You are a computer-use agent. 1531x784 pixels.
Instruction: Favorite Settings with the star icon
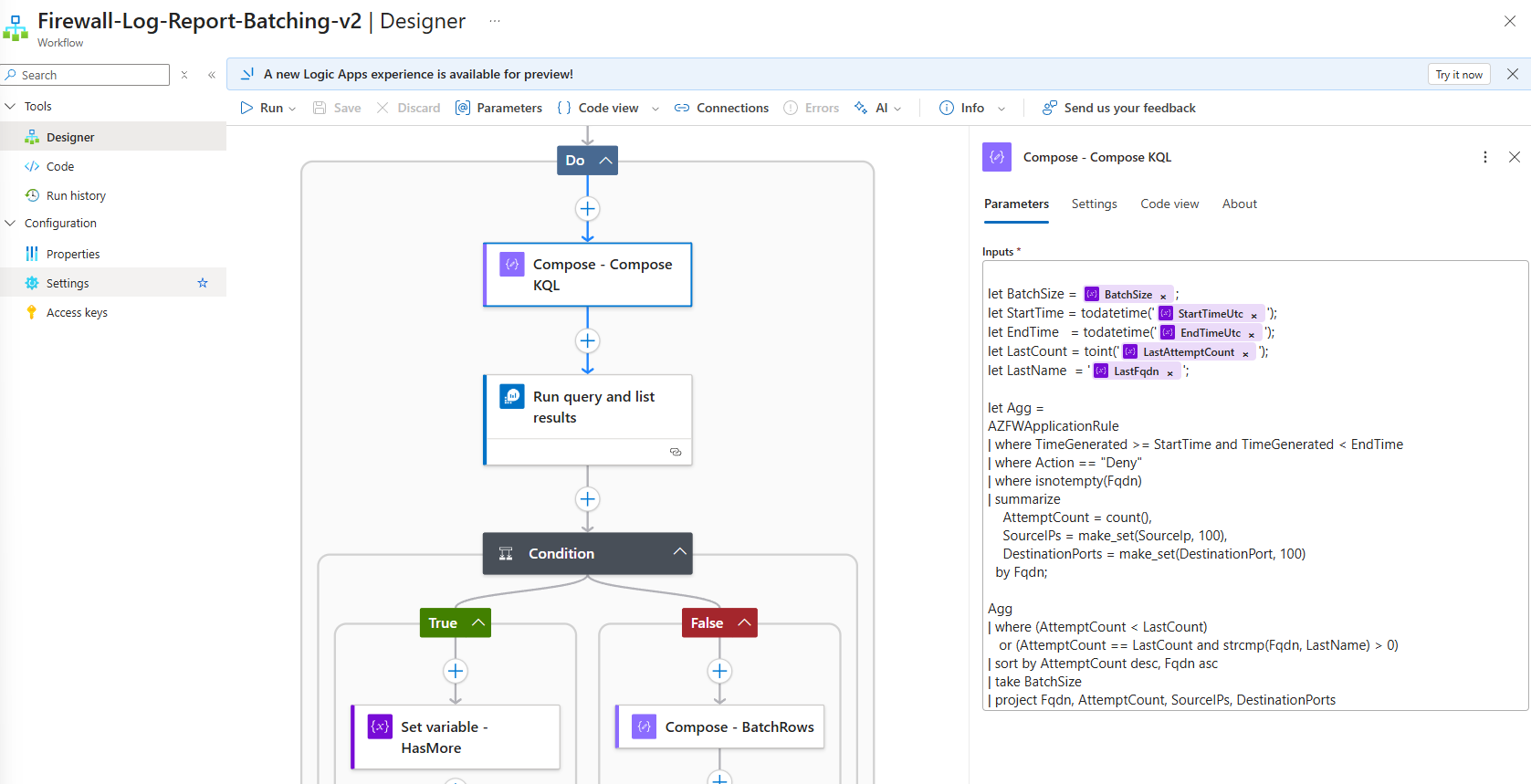pos(203,283)
